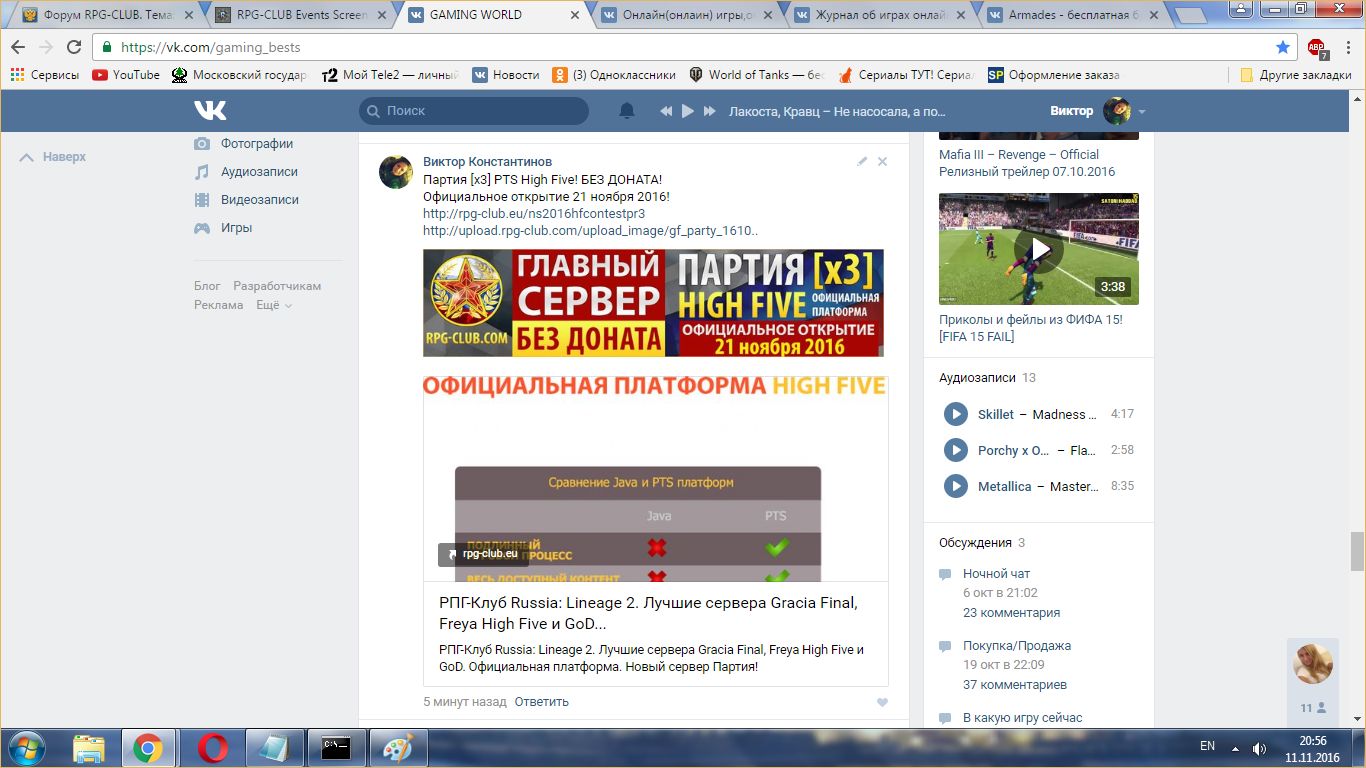Delete the post with X icon

882,161
